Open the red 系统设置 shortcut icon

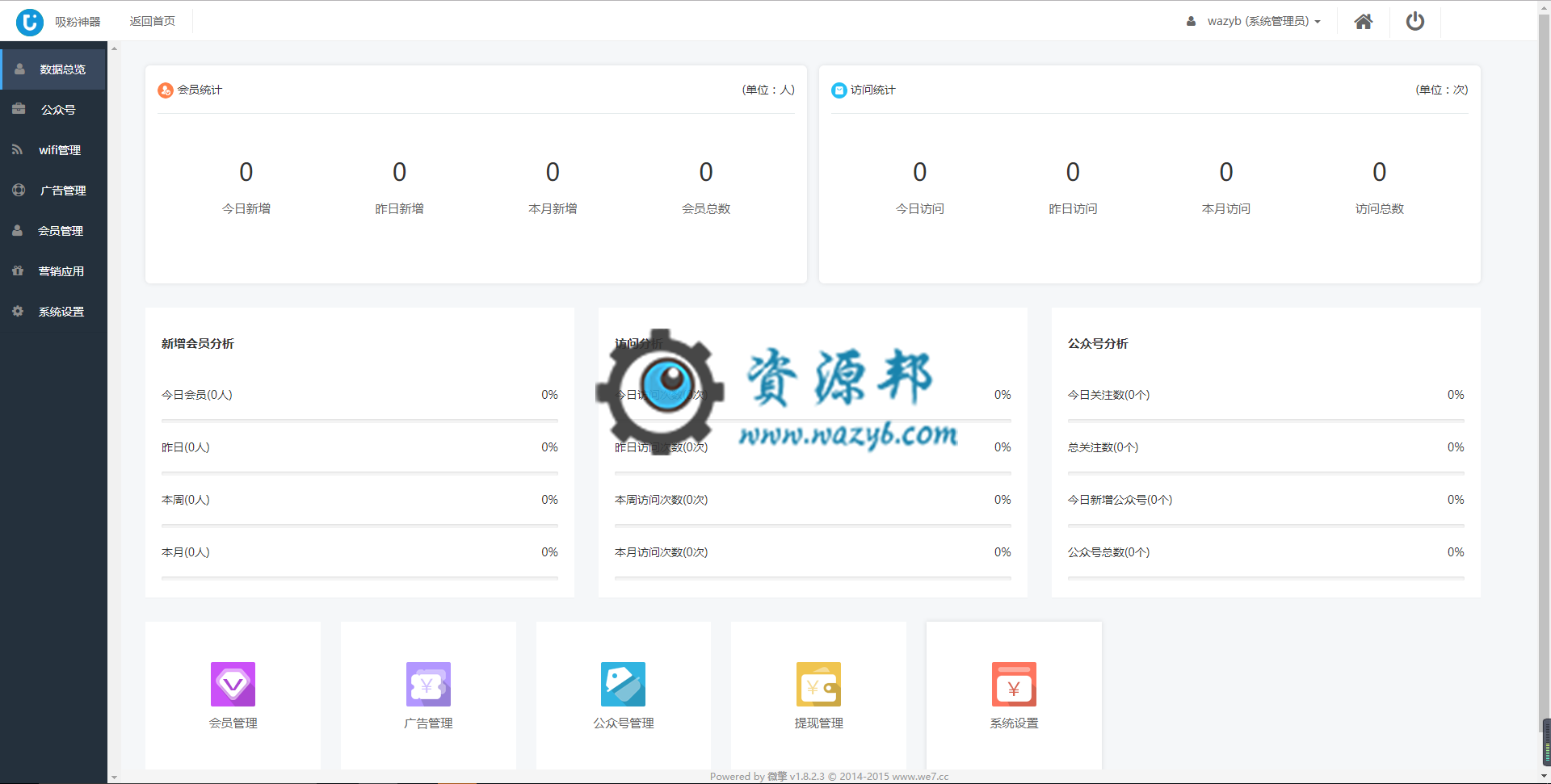(1014, 684)
